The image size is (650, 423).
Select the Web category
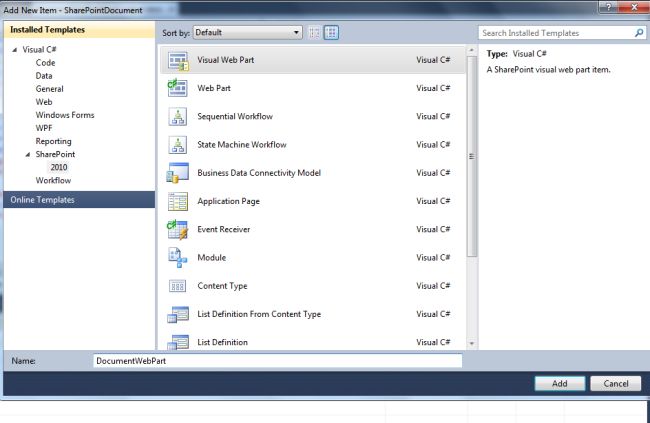tap(44, 102)
